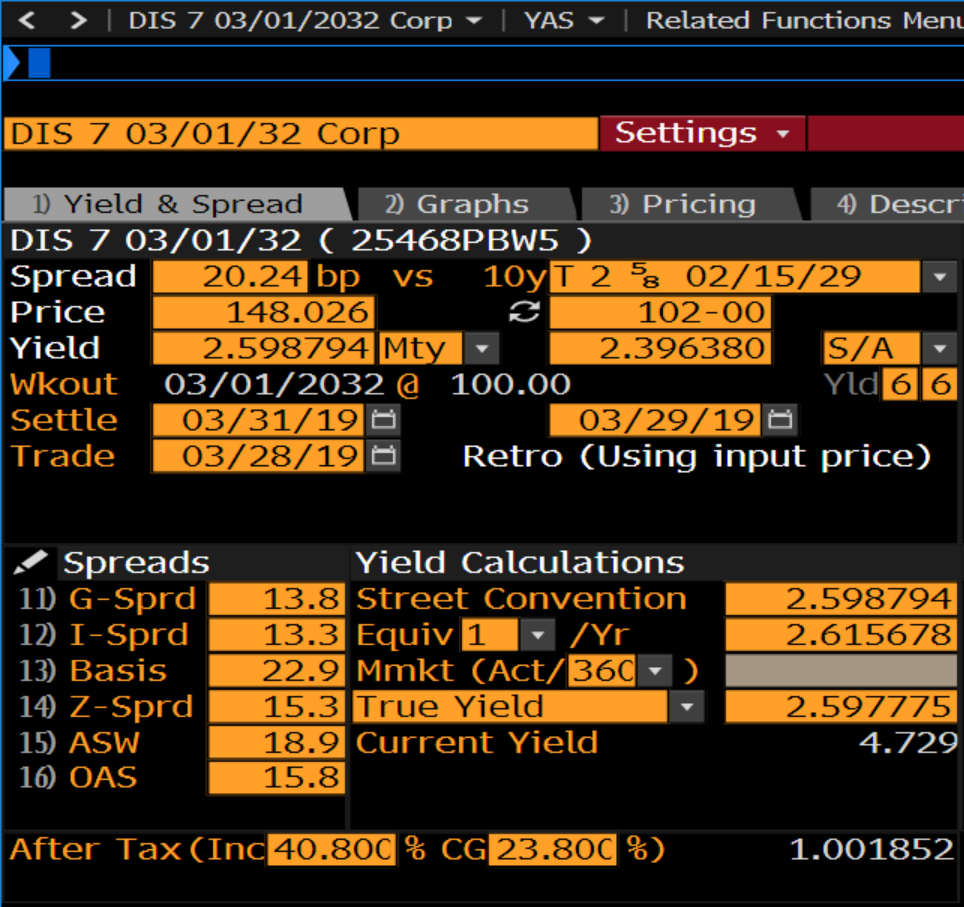The width and height of the screenshot is (964, 907).
Task: Open the Z-Sprd spread function
Action: pos(106,707)
